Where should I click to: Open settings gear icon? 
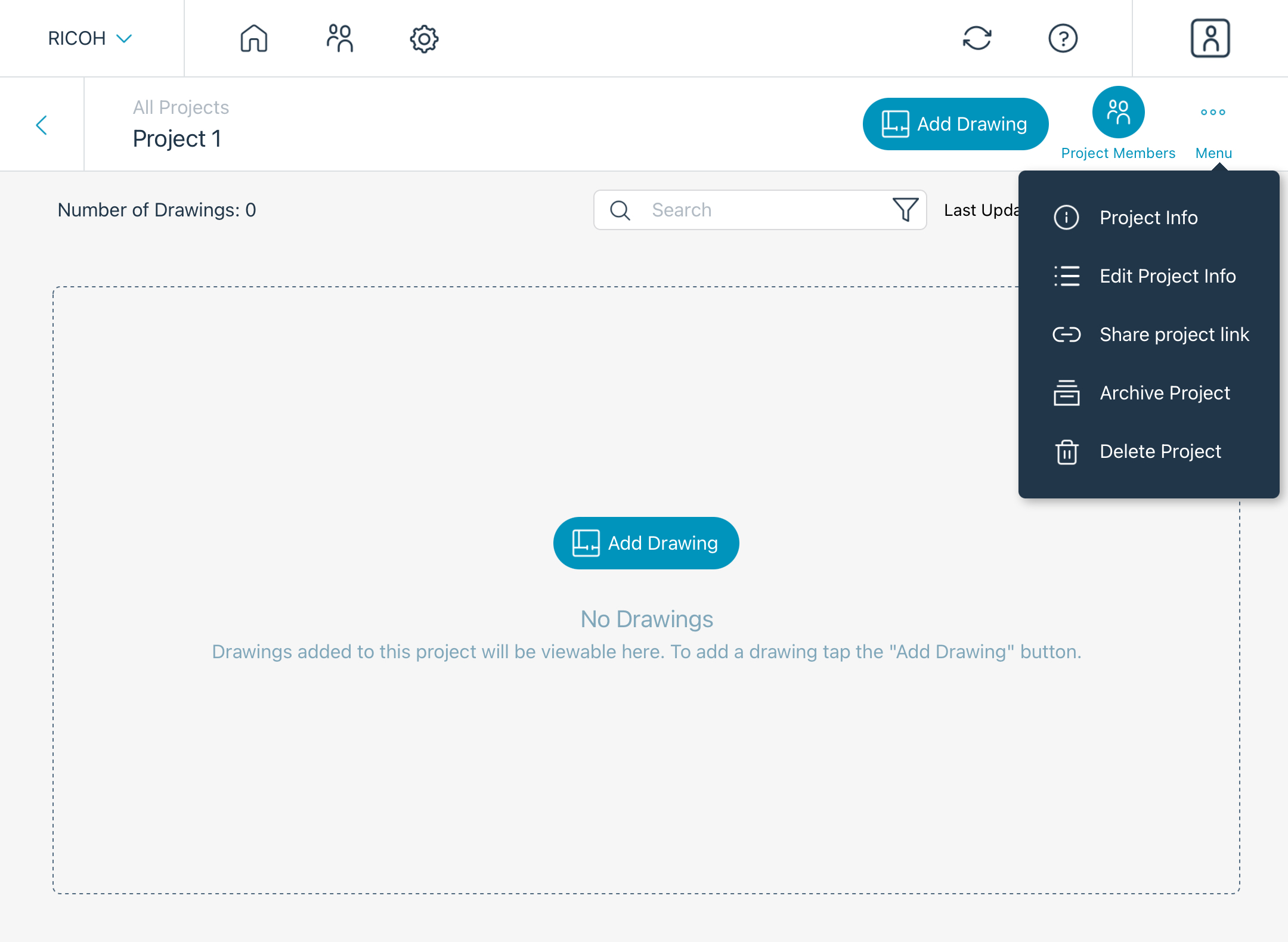click(424, 39)
